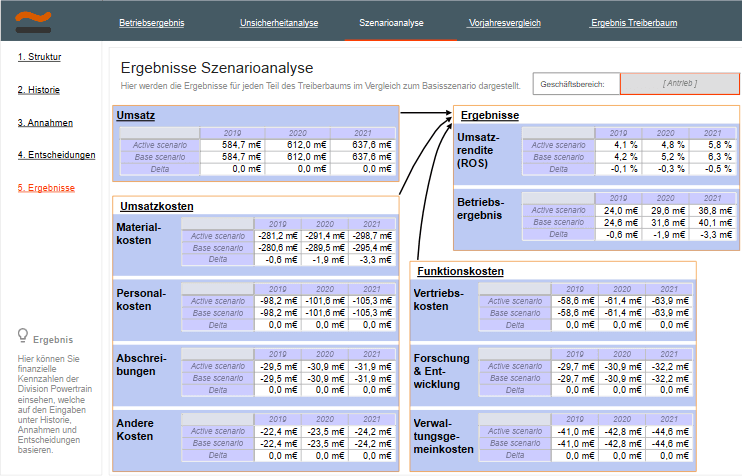Select Umsatz active scenario 2020 value 612,0 m€
This screenshot has height=476, width=742.
coord(298,145)
